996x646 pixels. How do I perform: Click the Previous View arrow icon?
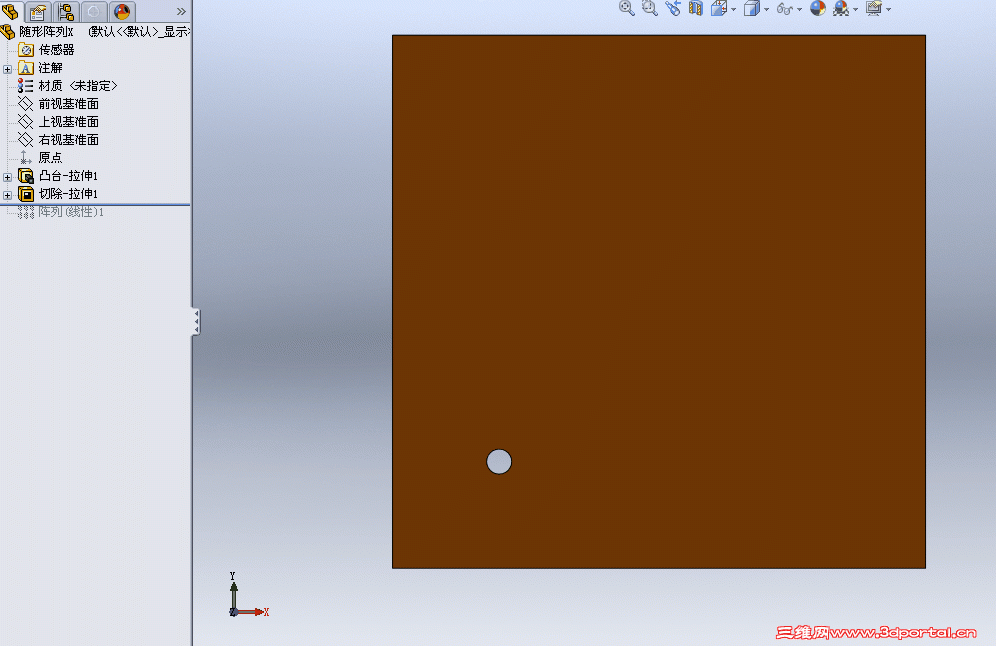pos(672,8)
